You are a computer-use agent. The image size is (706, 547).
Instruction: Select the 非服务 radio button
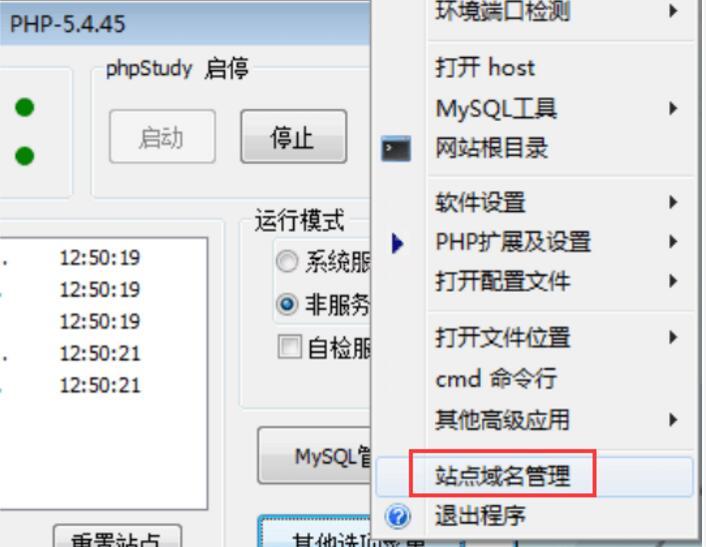287,304
